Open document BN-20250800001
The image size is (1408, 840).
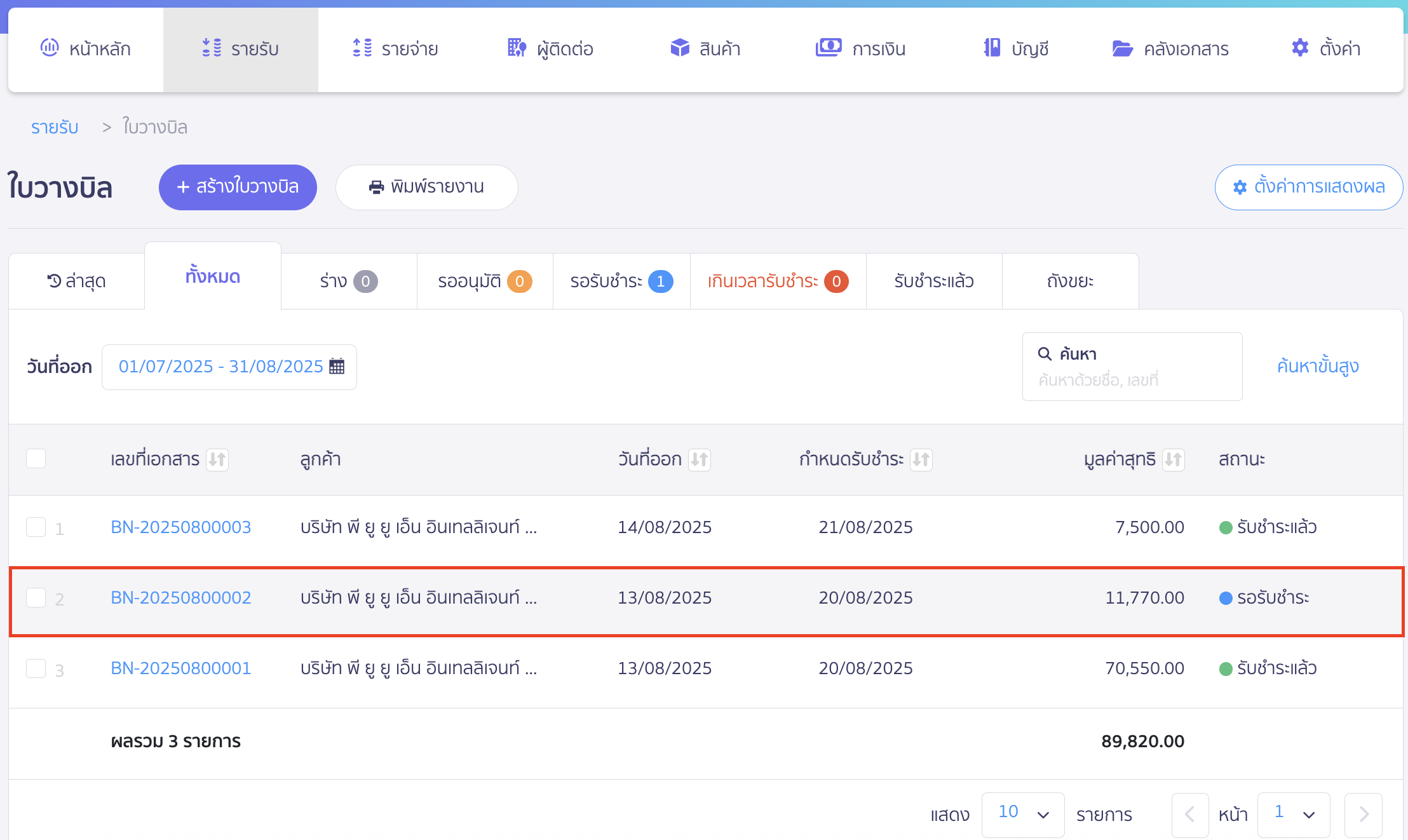(x=181, y=668)
